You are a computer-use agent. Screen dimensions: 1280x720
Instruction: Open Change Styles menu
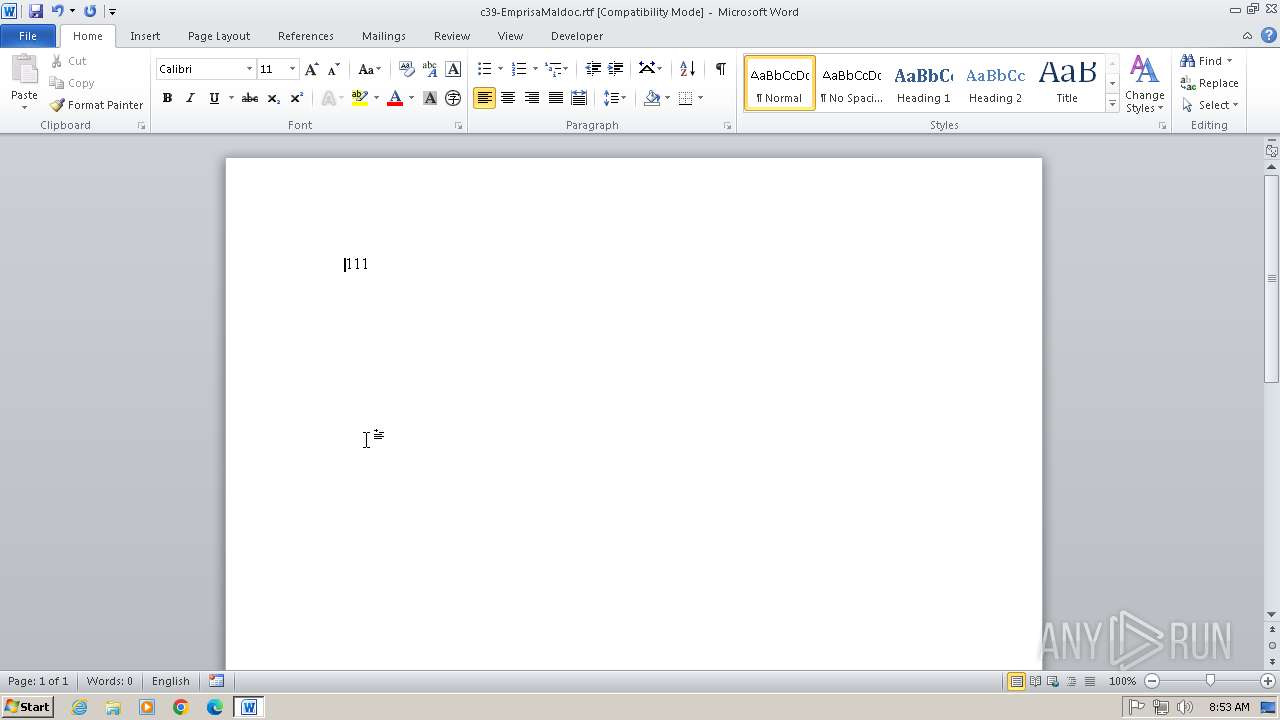(x=1144, y=84)
